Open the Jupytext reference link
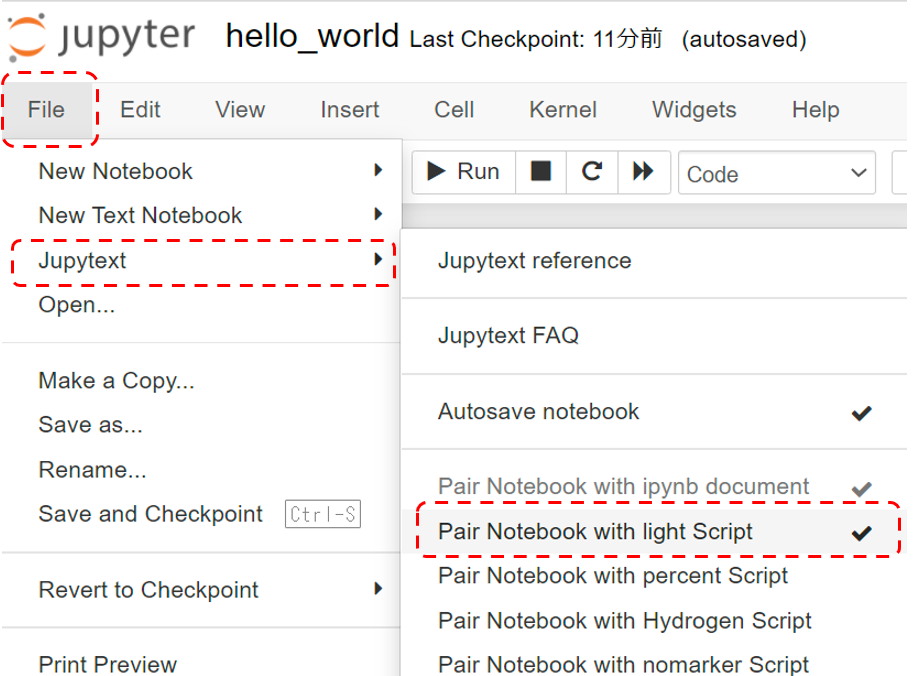This screenshot has width=914, height=676. [x=654, y=260]
